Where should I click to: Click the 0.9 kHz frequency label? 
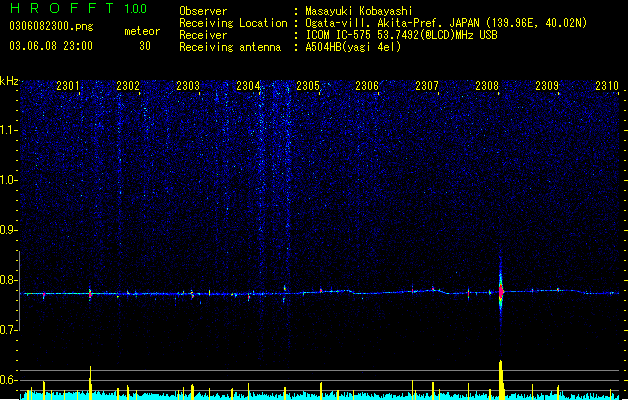[9, 230]
